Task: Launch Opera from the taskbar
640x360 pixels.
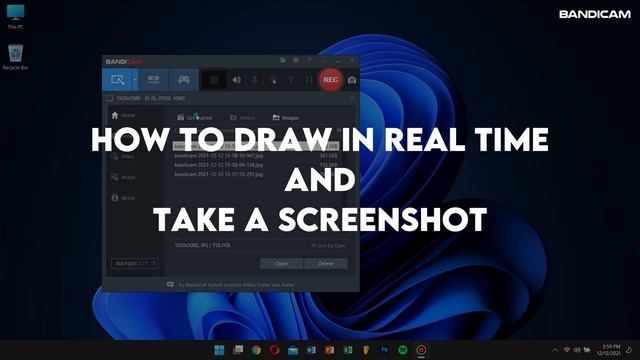Action: coord(275,350)
